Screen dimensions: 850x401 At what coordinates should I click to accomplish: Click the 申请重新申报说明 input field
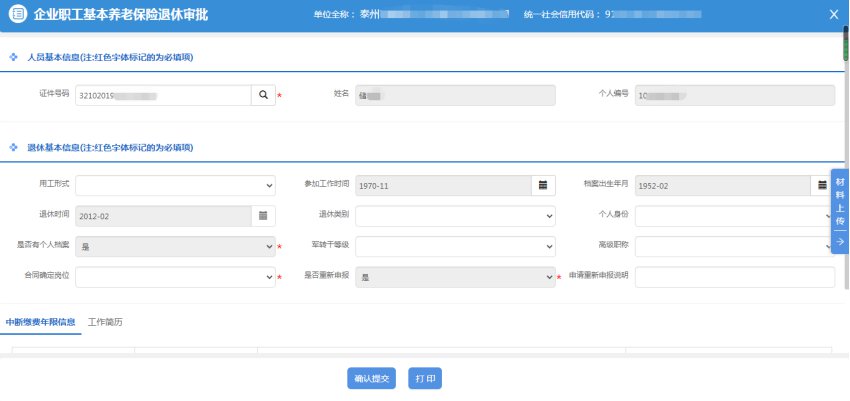735,276
